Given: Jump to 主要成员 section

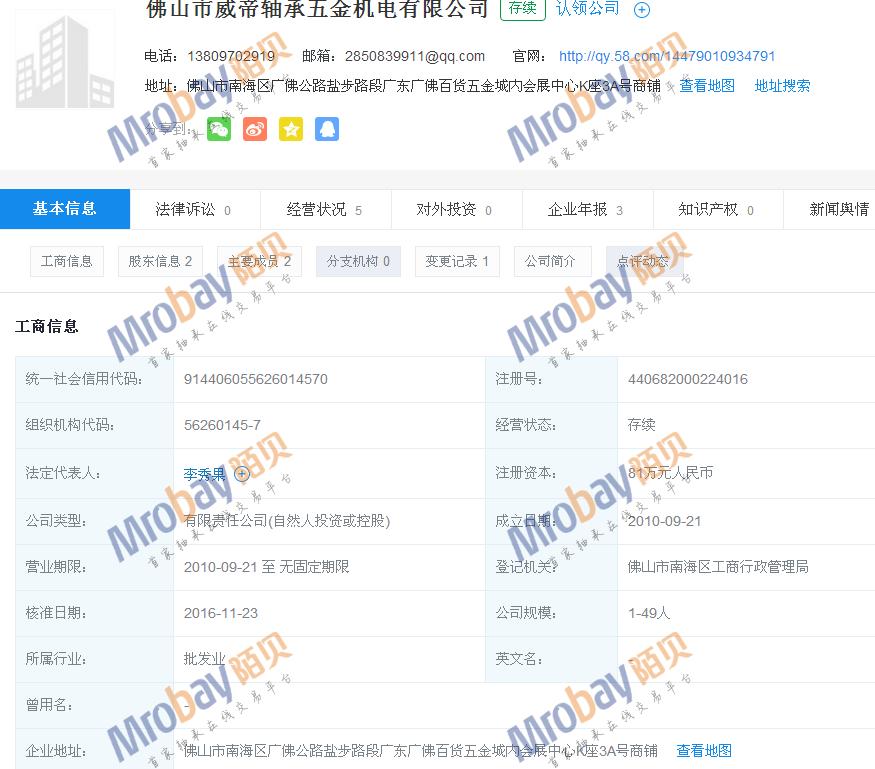Looking at the screenshot, I should (259, 261).
